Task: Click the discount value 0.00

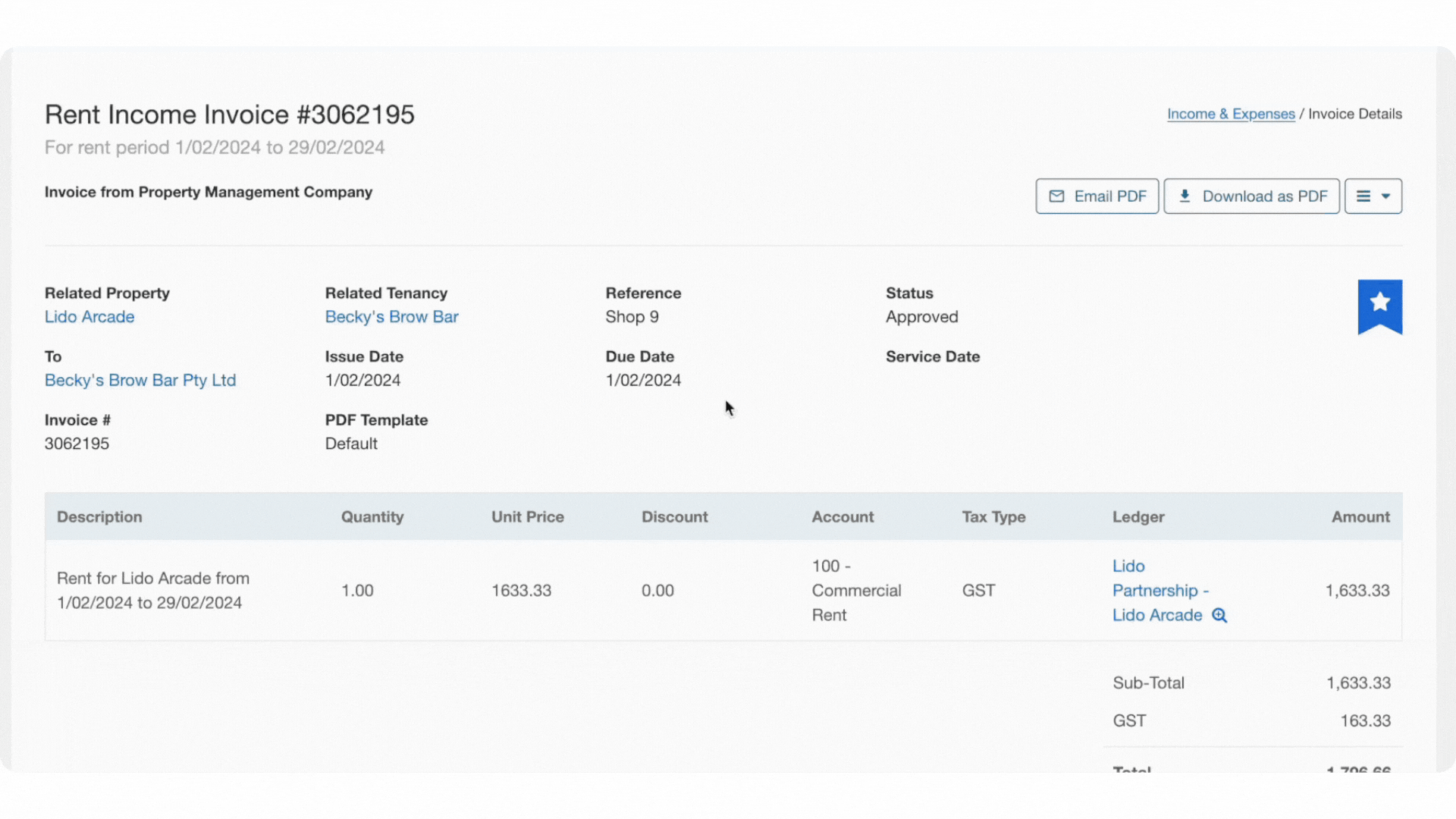Action: pos(657,591)
